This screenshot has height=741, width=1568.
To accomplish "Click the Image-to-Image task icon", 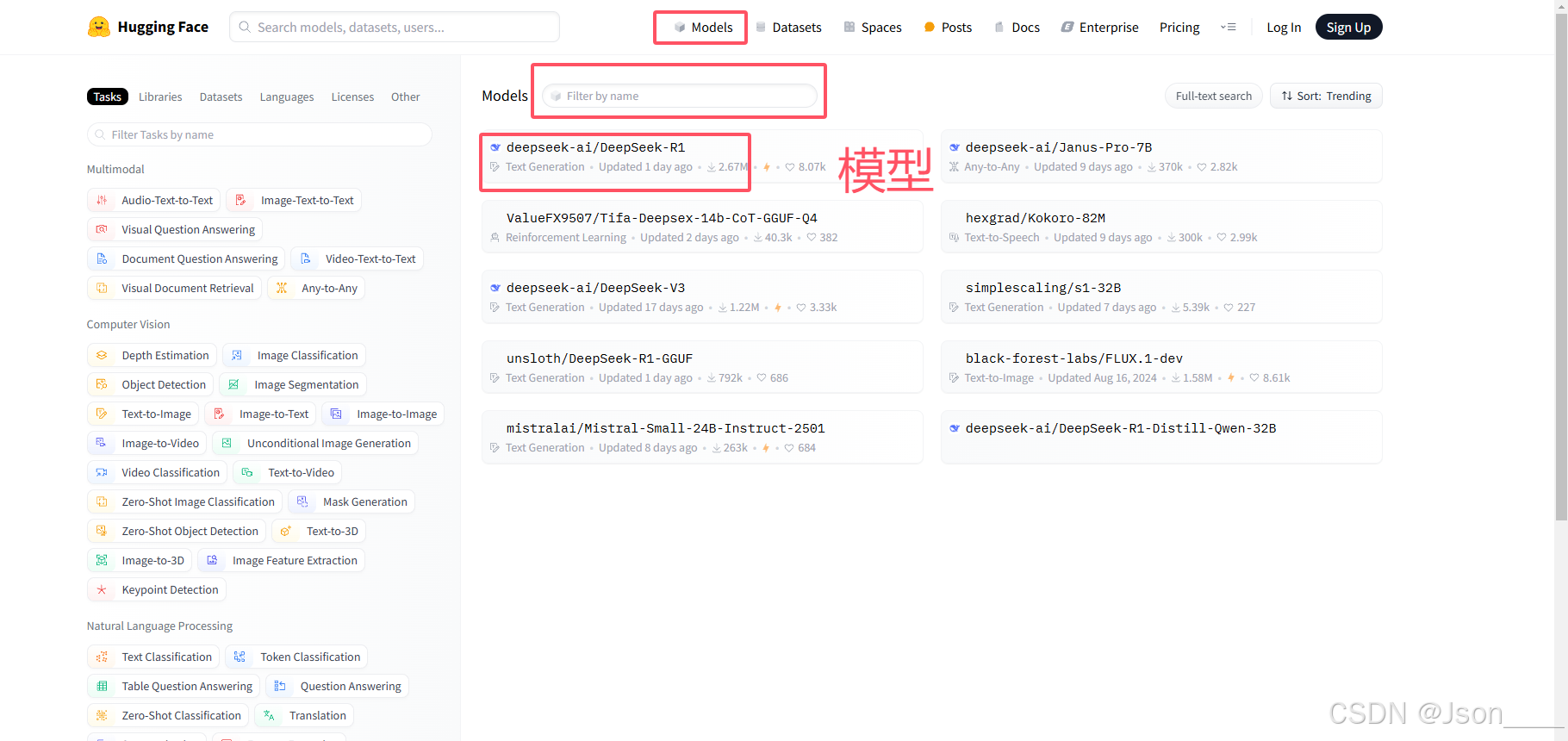I will click(337, 414).
